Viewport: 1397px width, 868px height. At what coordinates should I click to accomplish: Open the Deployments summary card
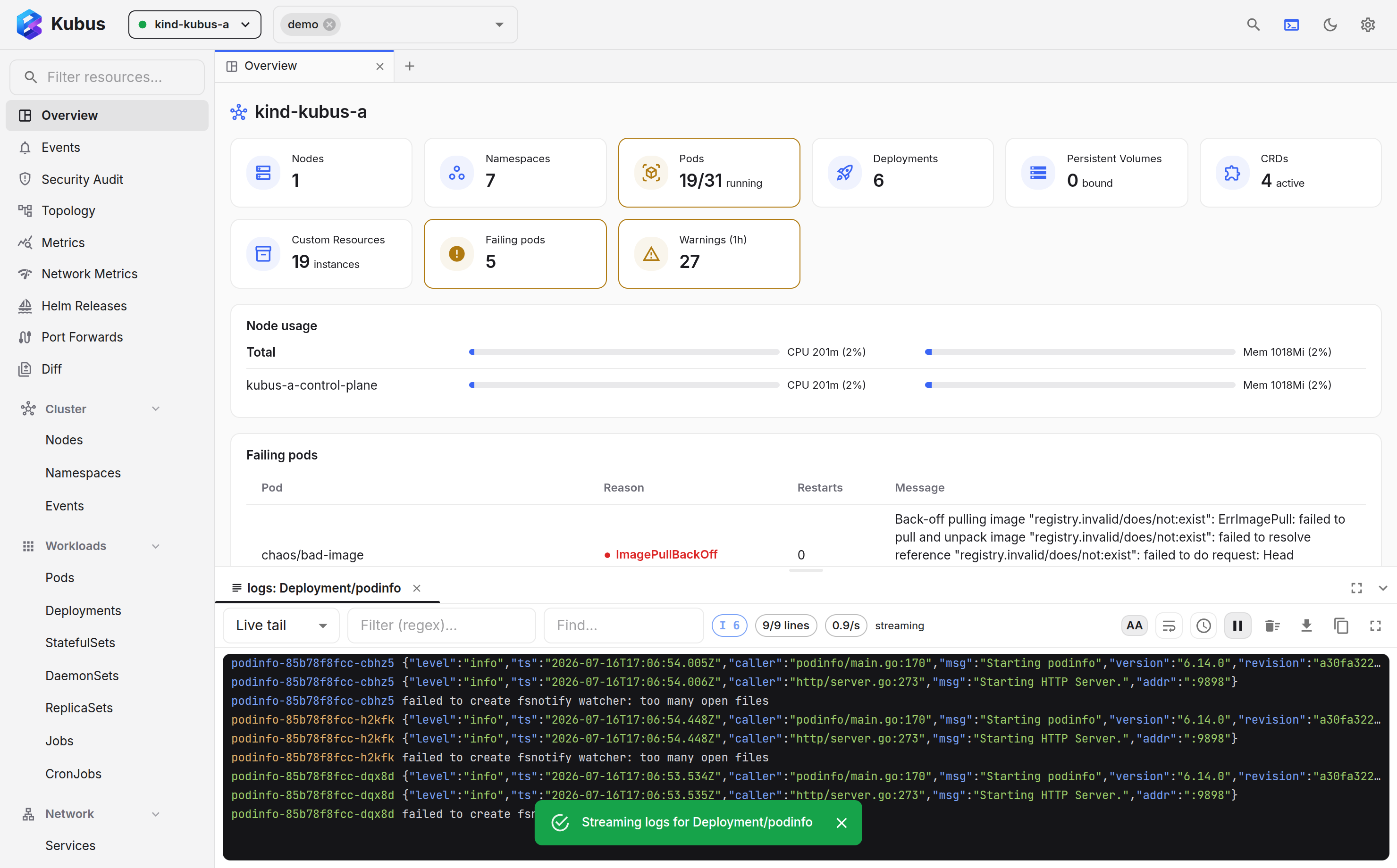tap(903, 173)
